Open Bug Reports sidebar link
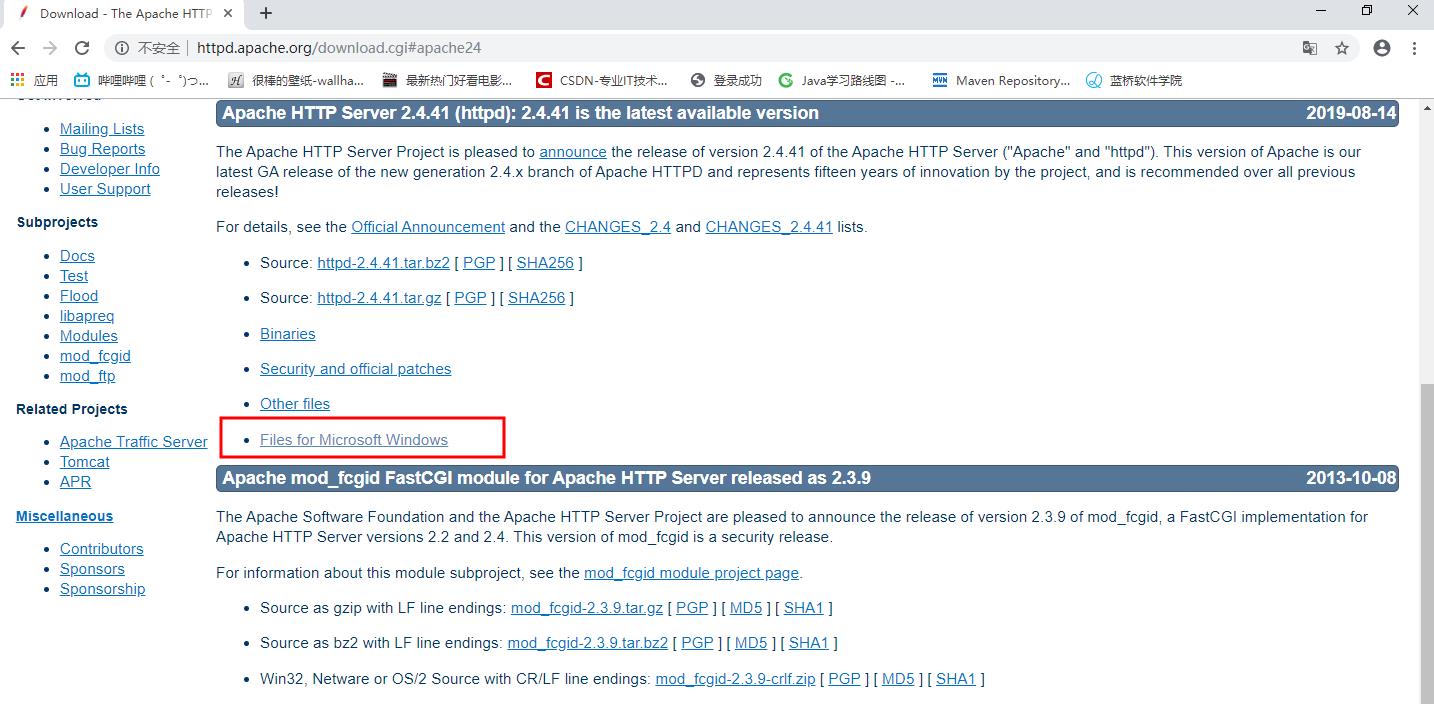This screenshot has height=704, width=1434. [x=102, y=149]
